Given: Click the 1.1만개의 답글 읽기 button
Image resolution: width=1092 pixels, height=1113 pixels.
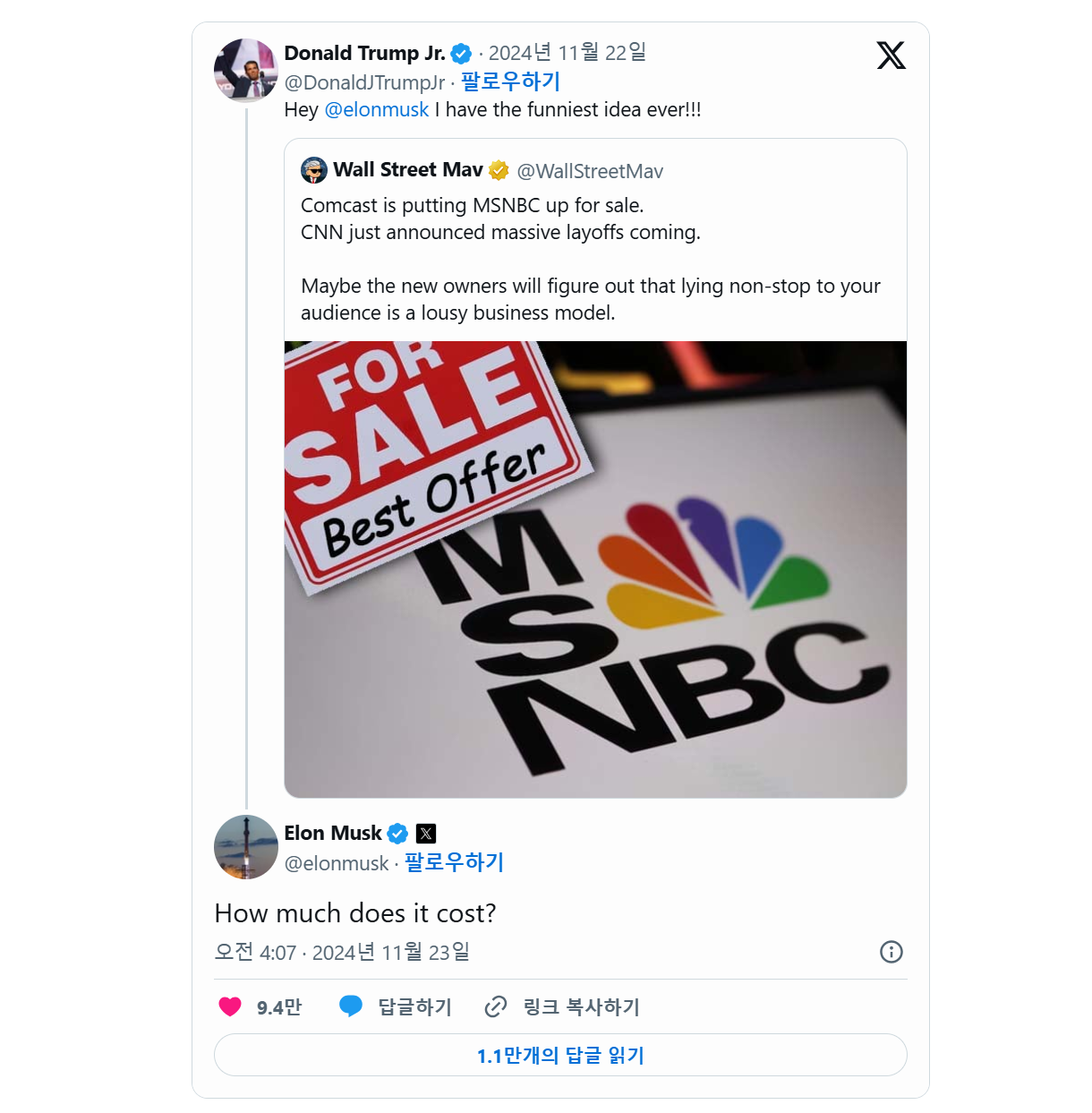Looking at the screenshot, I should coord(560,1055).
